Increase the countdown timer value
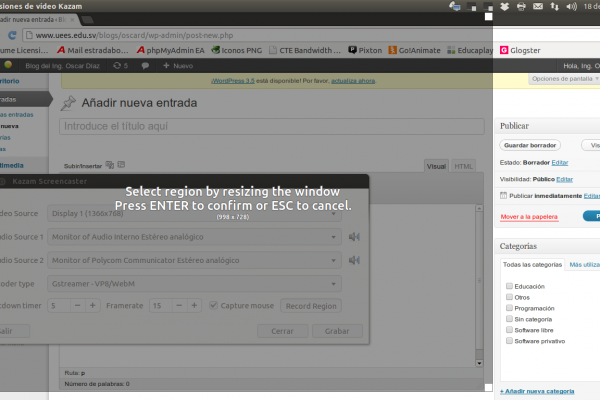Screen dimensions: 600x400 [x=93, y=305]
